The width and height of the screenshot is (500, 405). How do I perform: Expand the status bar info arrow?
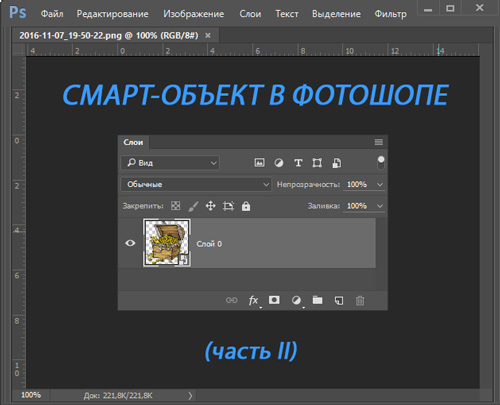[190, 396]
